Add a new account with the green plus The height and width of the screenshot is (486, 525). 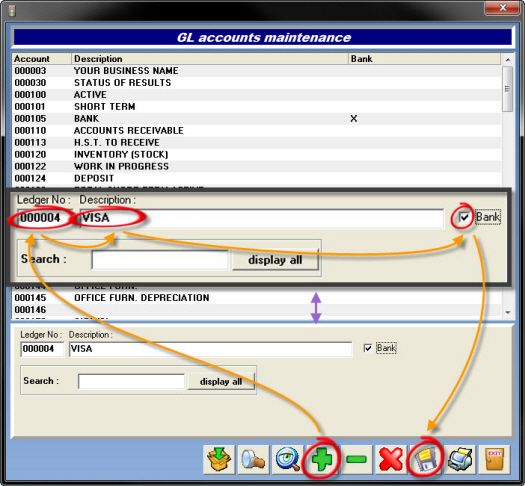click(x=322, y=460)
